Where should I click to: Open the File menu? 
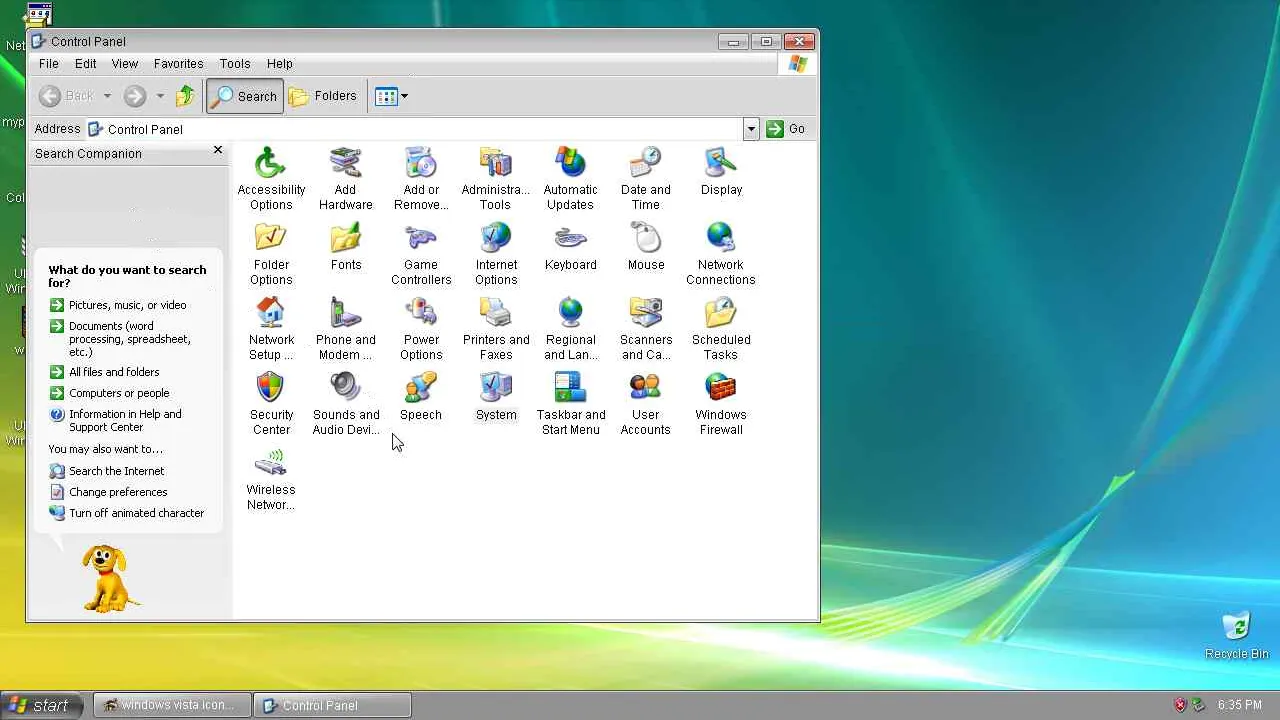tap(48, 64)
